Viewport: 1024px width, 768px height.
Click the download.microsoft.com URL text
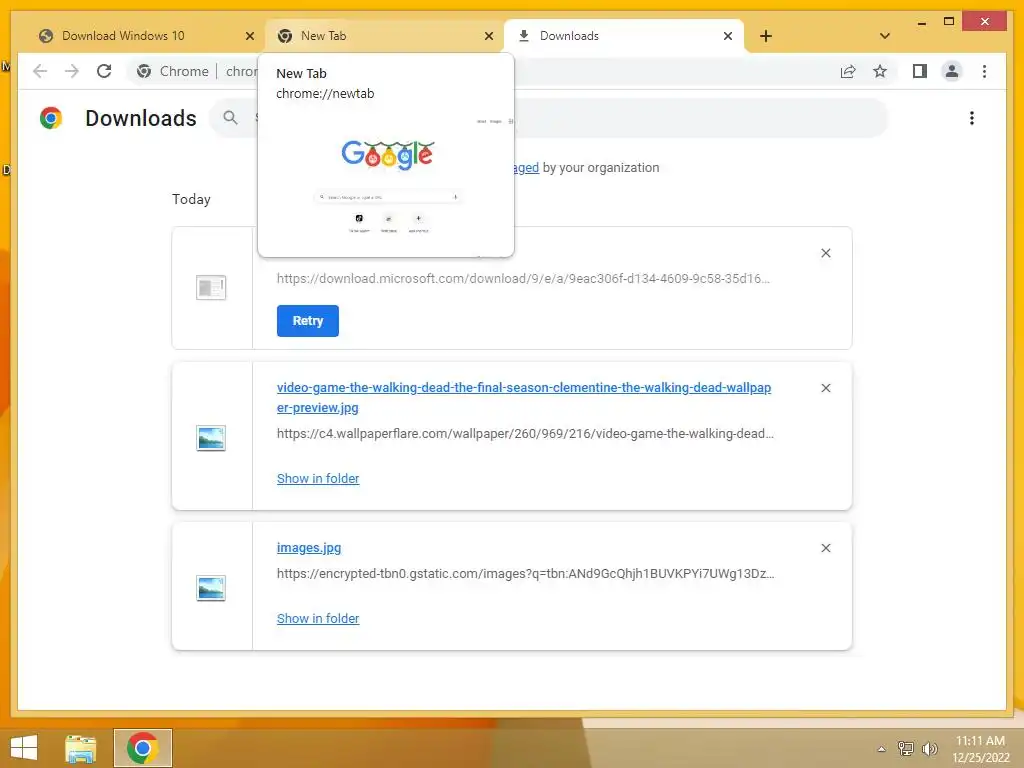pyautogui.click(x=523, y=279)
